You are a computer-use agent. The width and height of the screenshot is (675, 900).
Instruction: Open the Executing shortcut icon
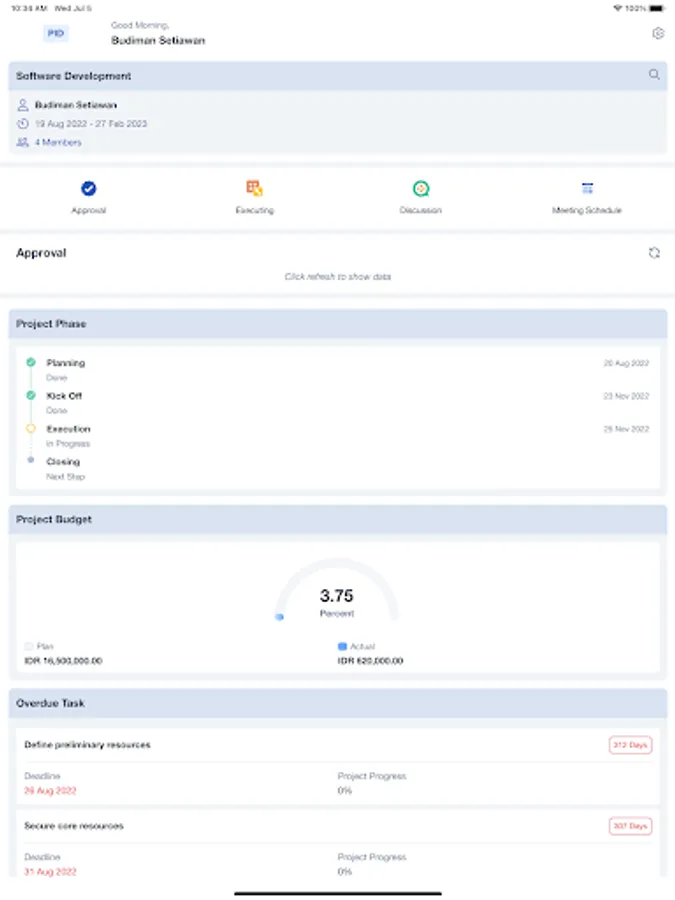point(255,188)
